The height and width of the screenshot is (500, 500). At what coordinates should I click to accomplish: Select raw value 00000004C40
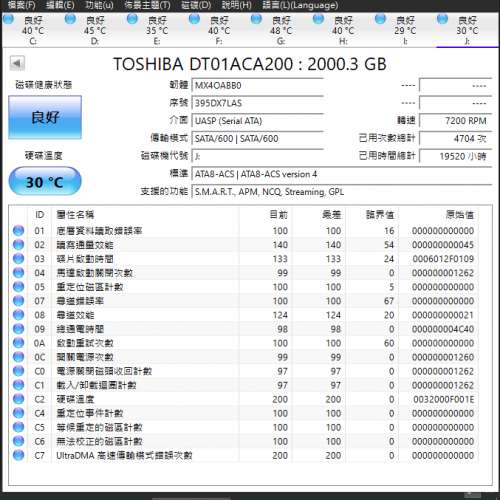pos(443,329)
